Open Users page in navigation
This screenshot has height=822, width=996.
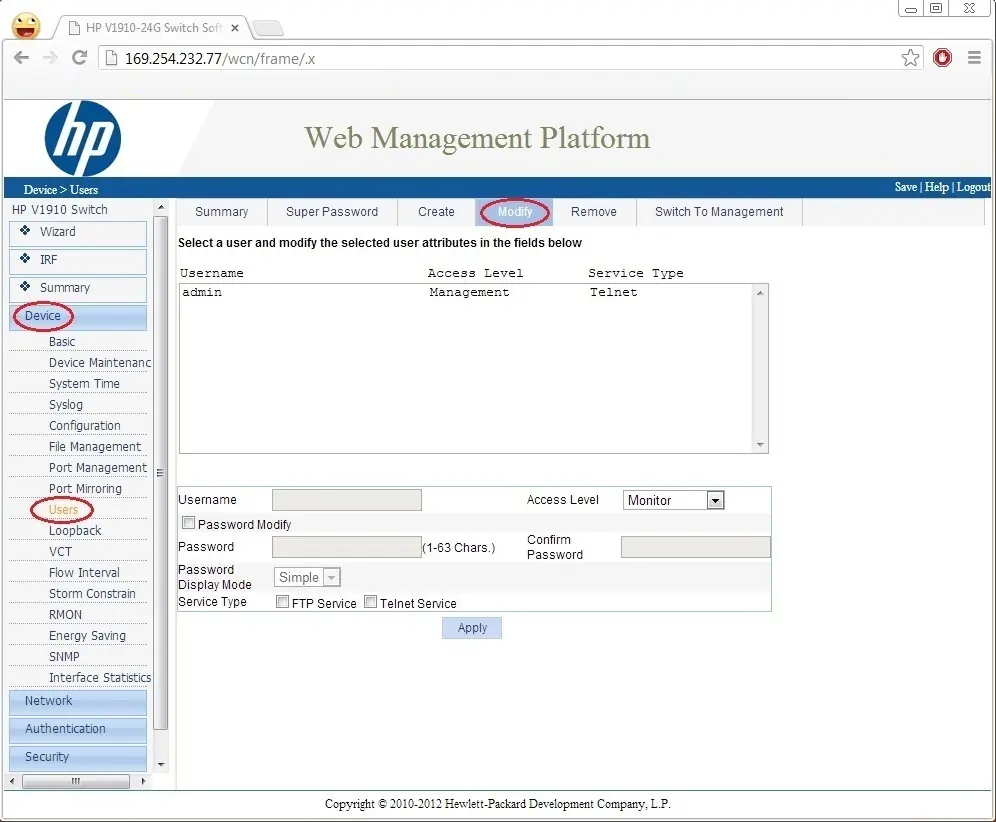[x=63, y=509]
